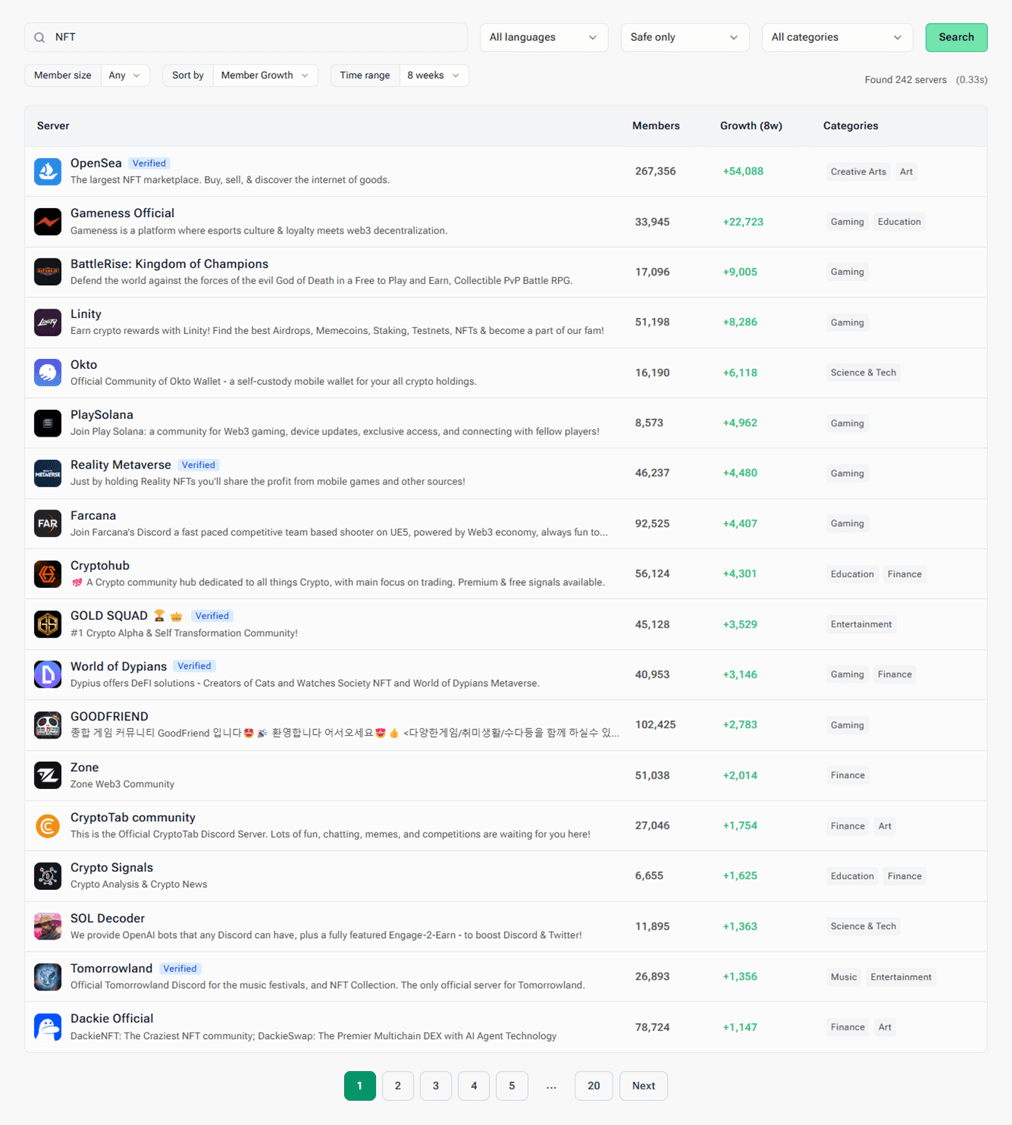
Task: Open the Dackie Official server link
Action: pos(112,1018)
